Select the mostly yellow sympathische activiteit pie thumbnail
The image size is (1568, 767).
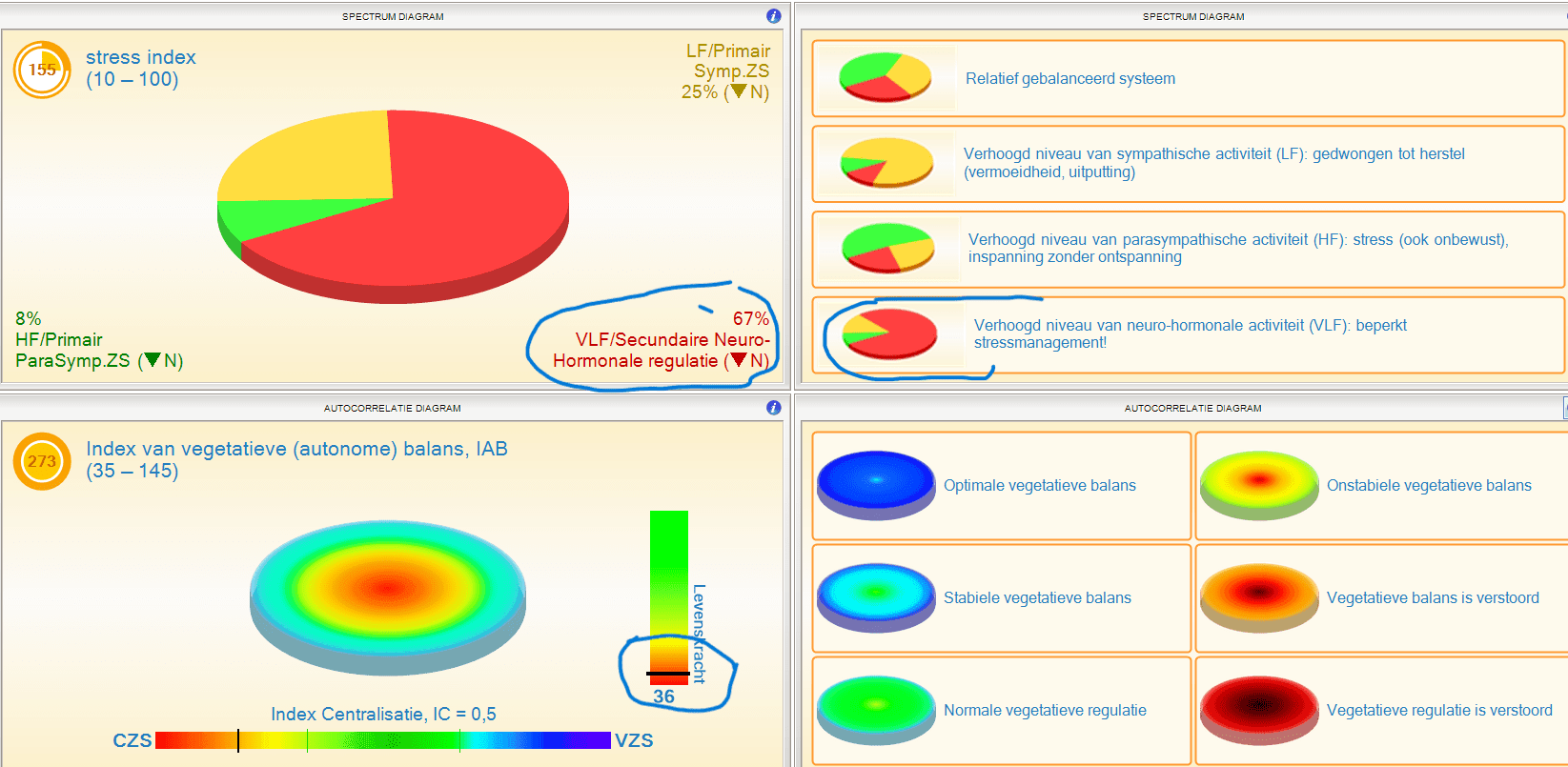[x=887, y=162]
